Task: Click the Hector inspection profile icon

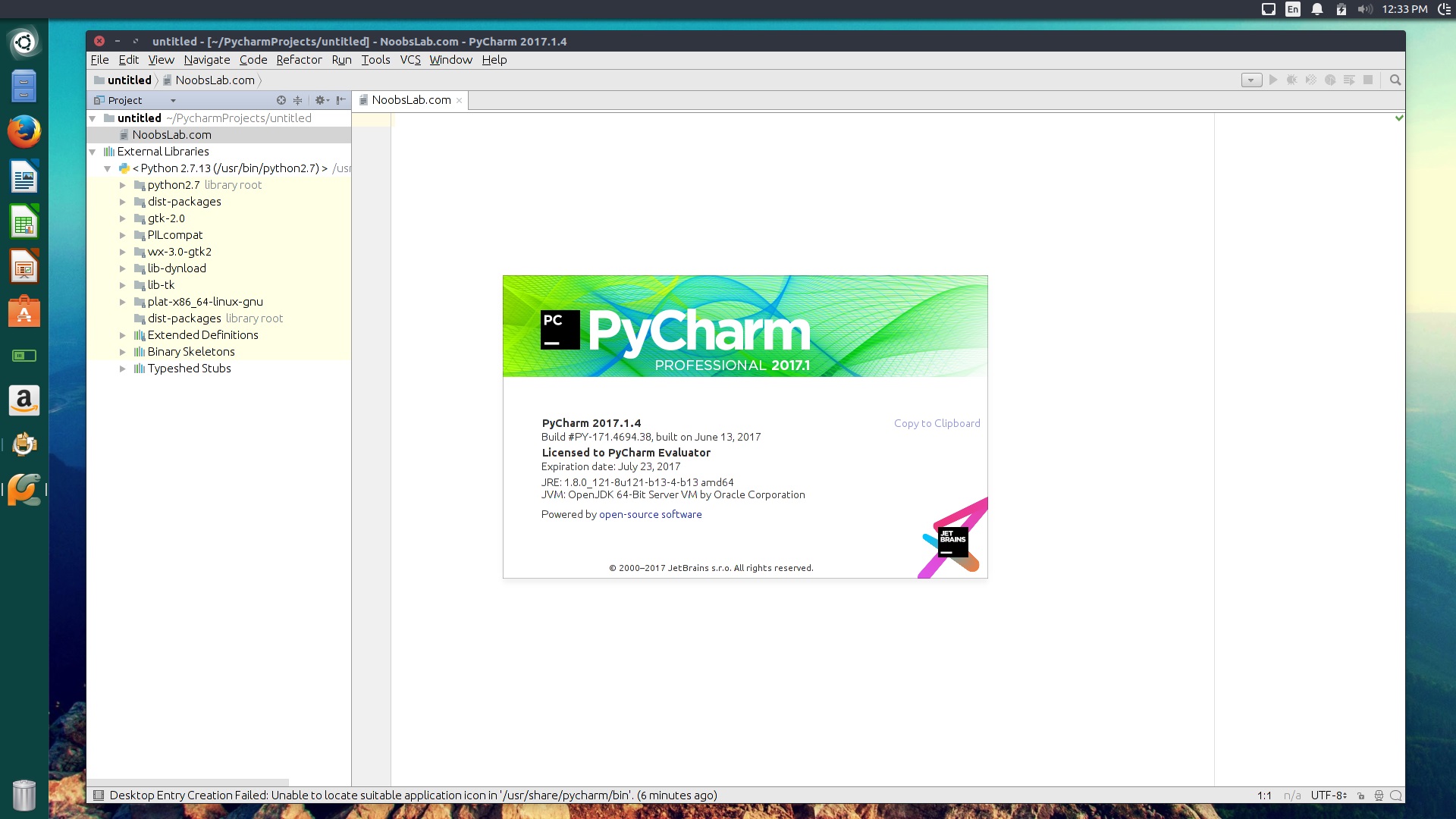Action: [x=1378, y=795]
